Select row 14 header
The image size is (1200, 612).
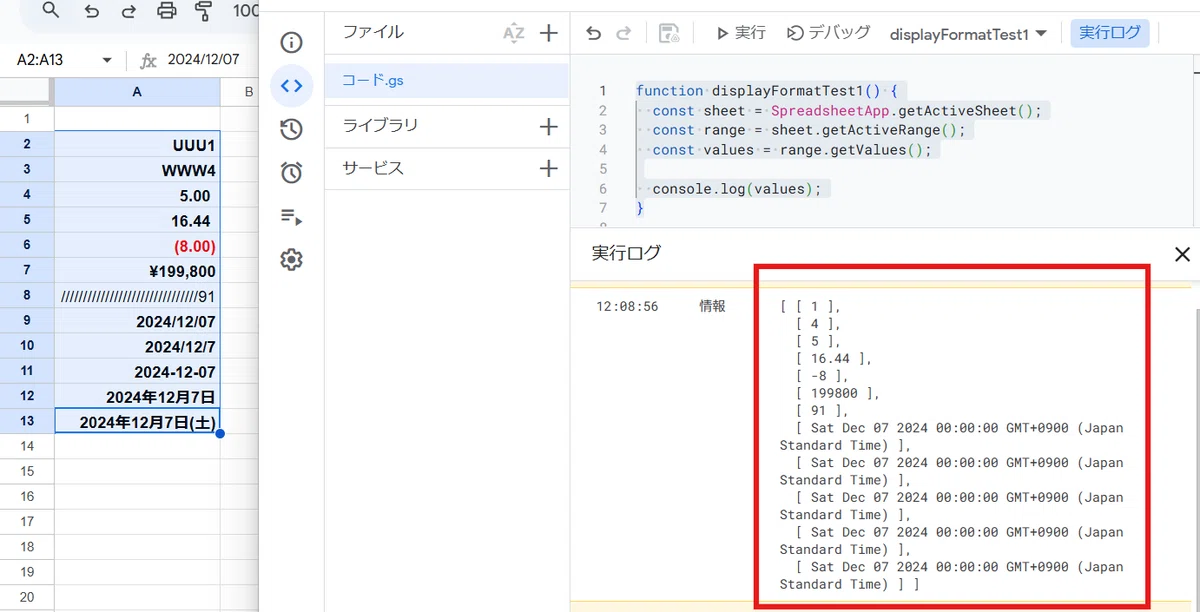27,446
